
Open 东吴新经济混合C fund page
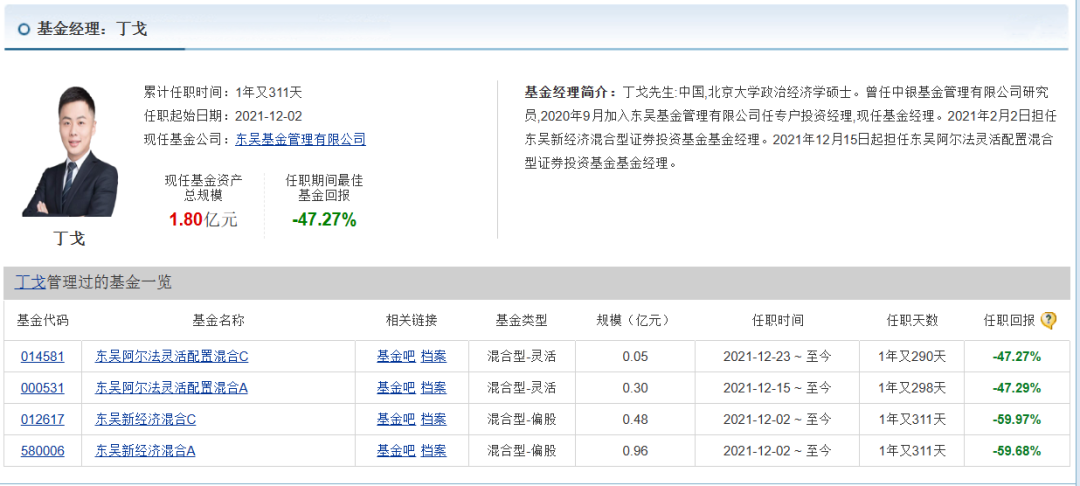[x=145, y=419]
